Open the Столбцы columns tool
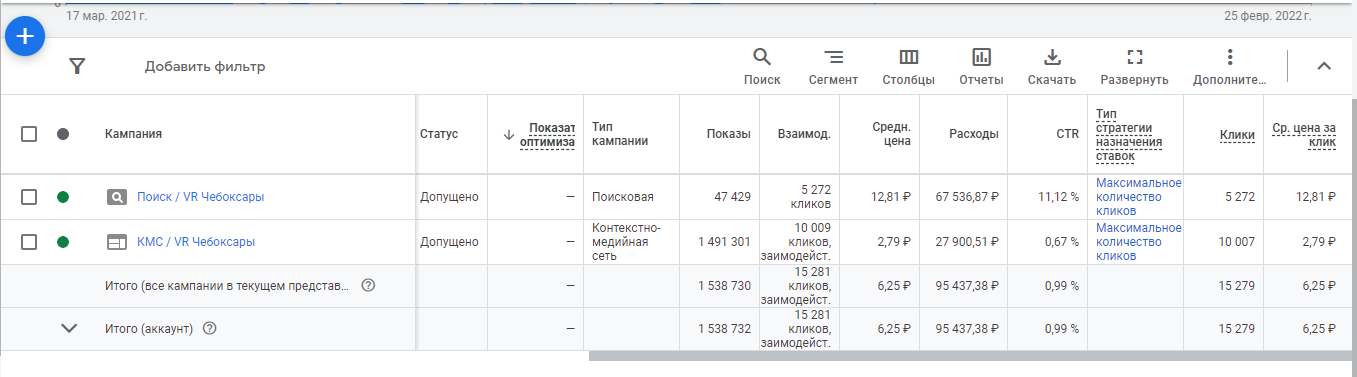Viewport: 1357px width, 377px height. [909, 67]
